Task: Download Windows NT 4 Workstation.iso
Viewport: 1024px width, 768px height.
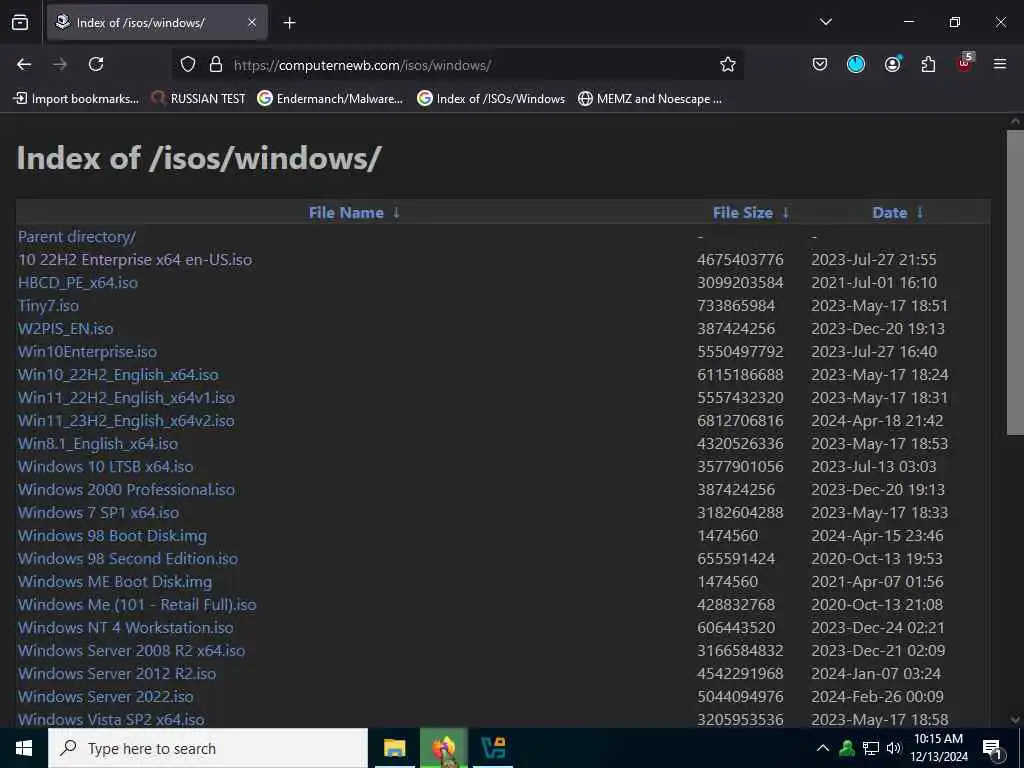Action: click(x=125, y=628)
